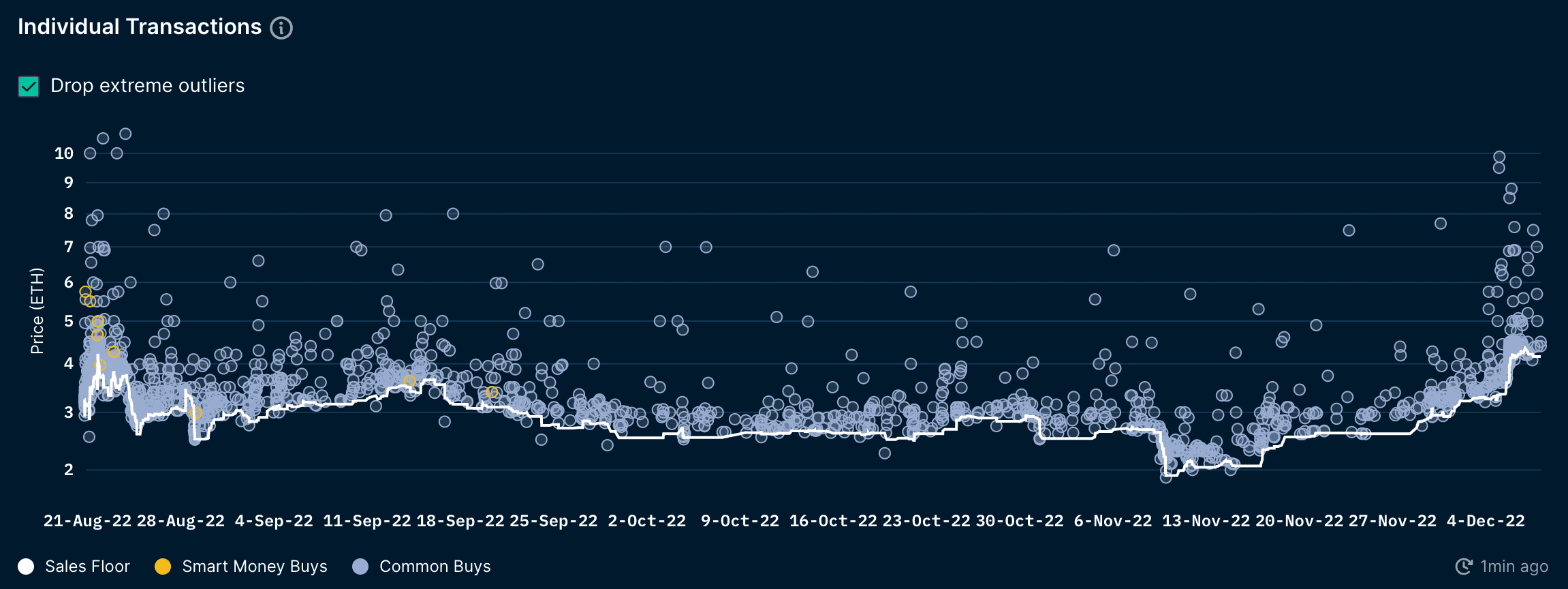1568x589 pixels.
Task: Click the info icon beside Individual Transactions
Action: (281, 28)
